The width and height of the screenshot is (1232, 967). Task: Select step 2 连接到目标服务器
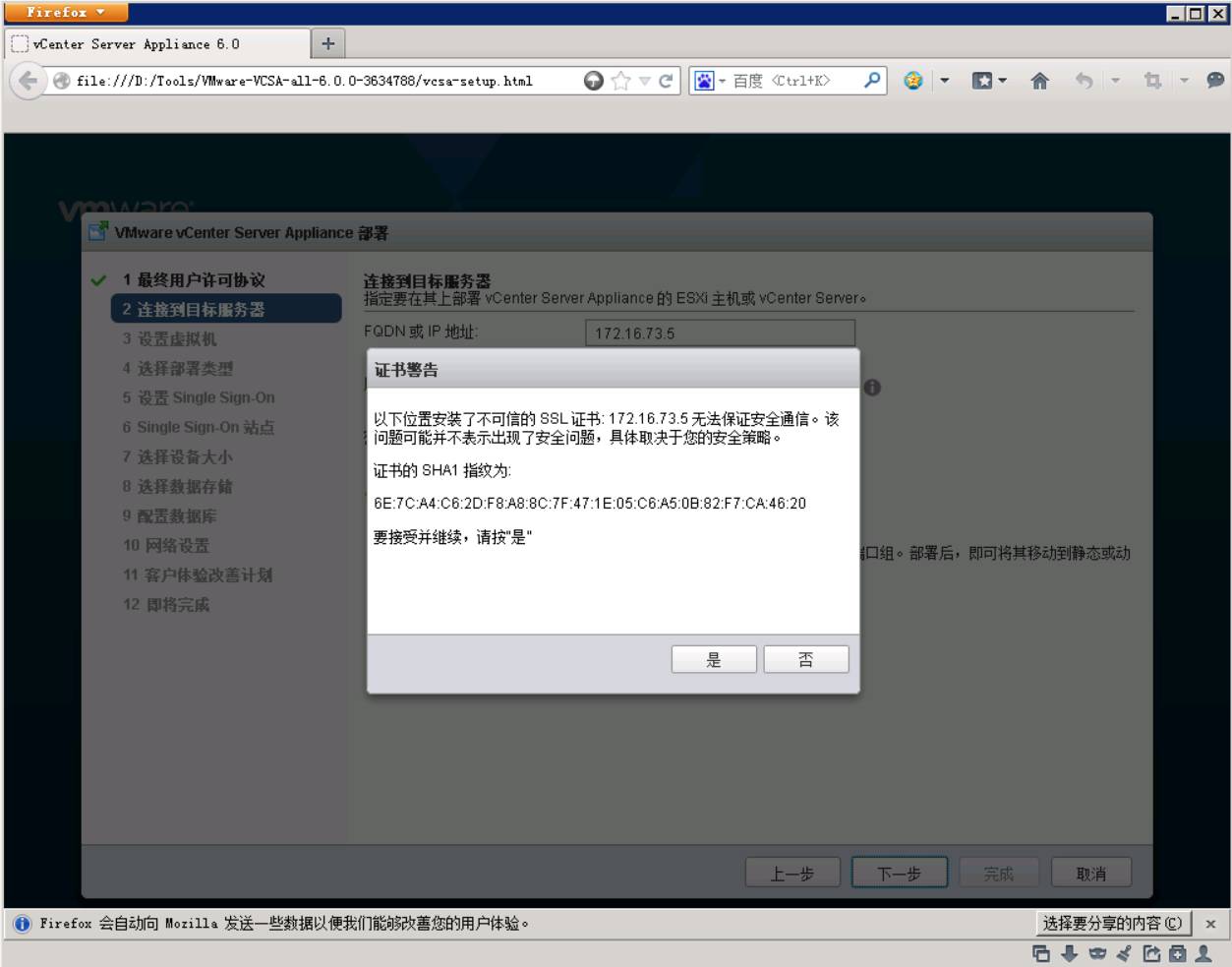pos(226,309)
